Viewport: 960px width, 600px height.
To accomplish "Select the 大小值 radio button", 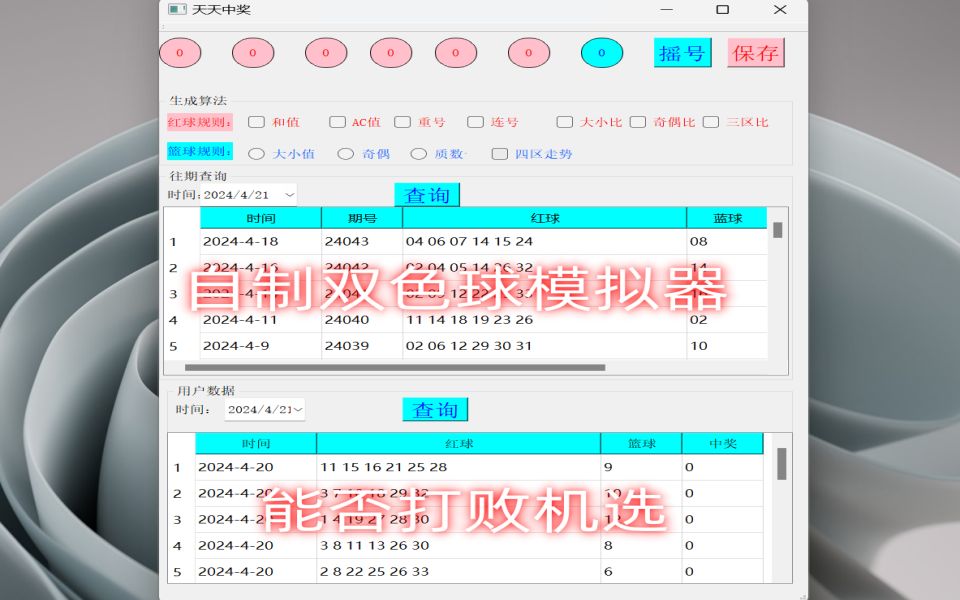I will coord(255,153).
